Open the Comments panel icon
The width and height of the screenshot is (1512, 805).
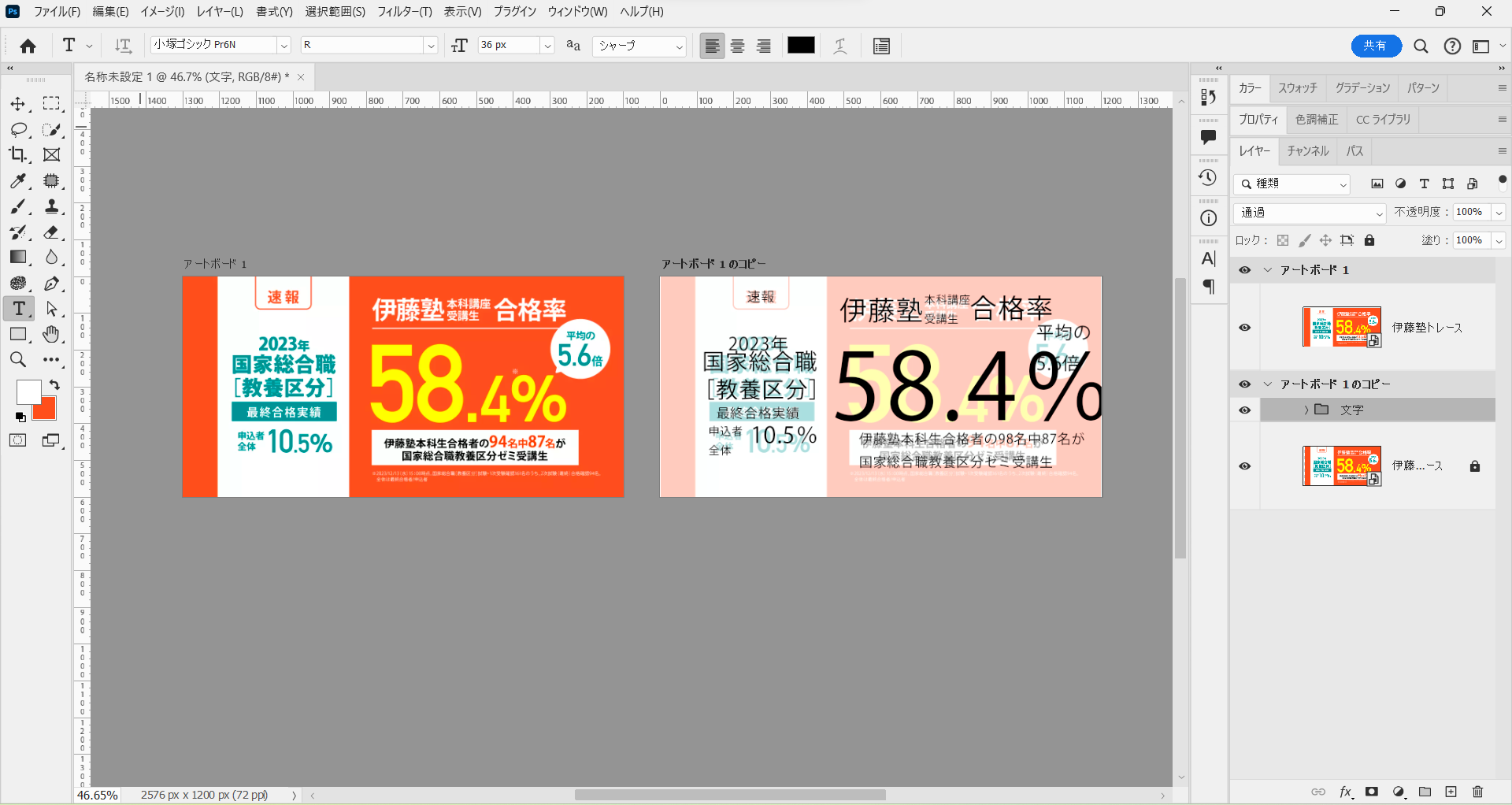pos(1208,137)
